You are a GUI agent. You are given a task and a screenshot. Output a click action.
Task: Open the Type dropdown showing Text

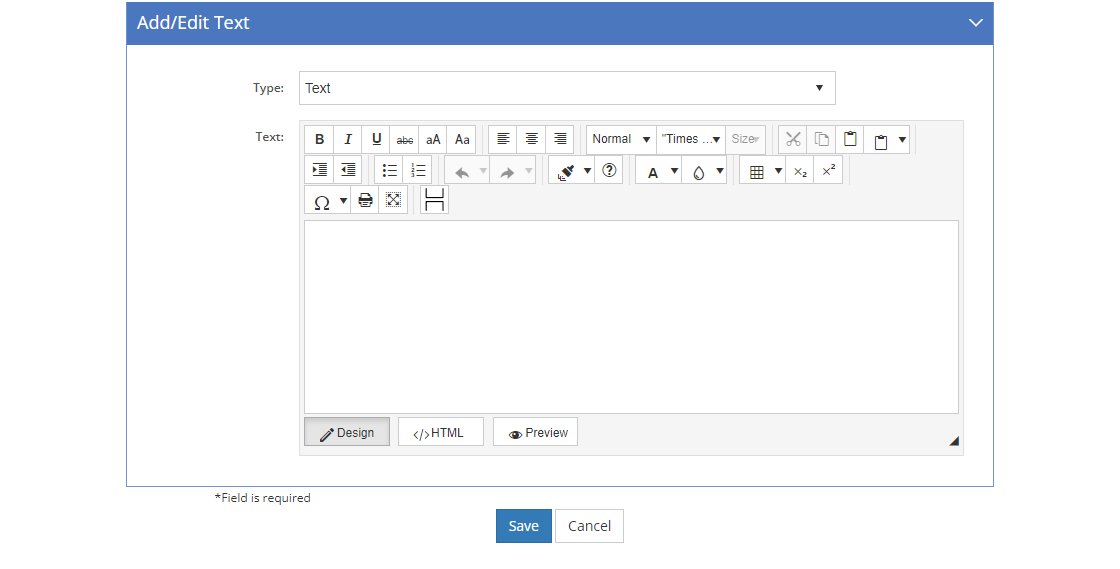coord(567,88)
